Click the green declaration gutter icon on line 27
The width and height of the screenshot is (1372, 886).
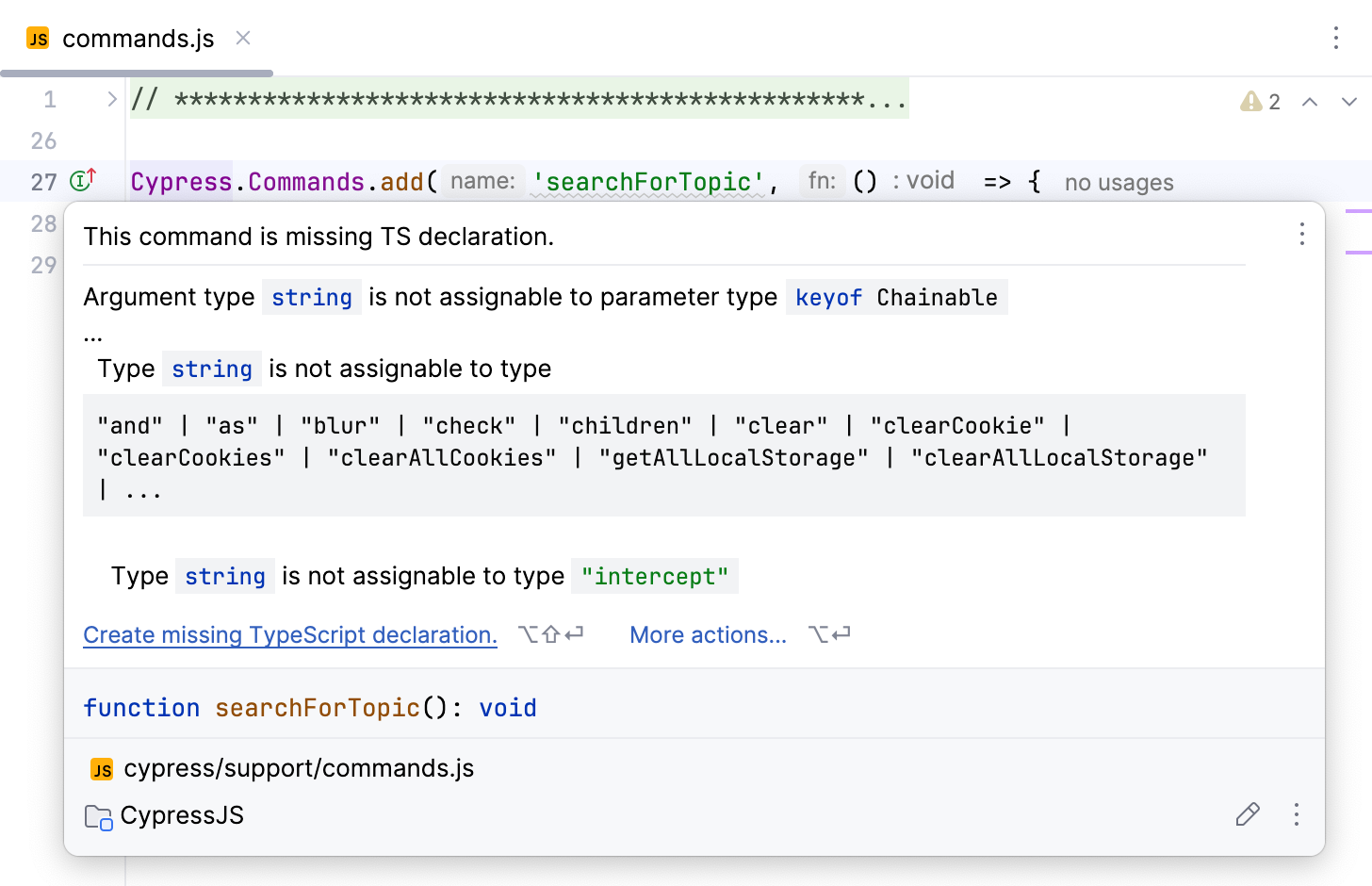point(81,181)
